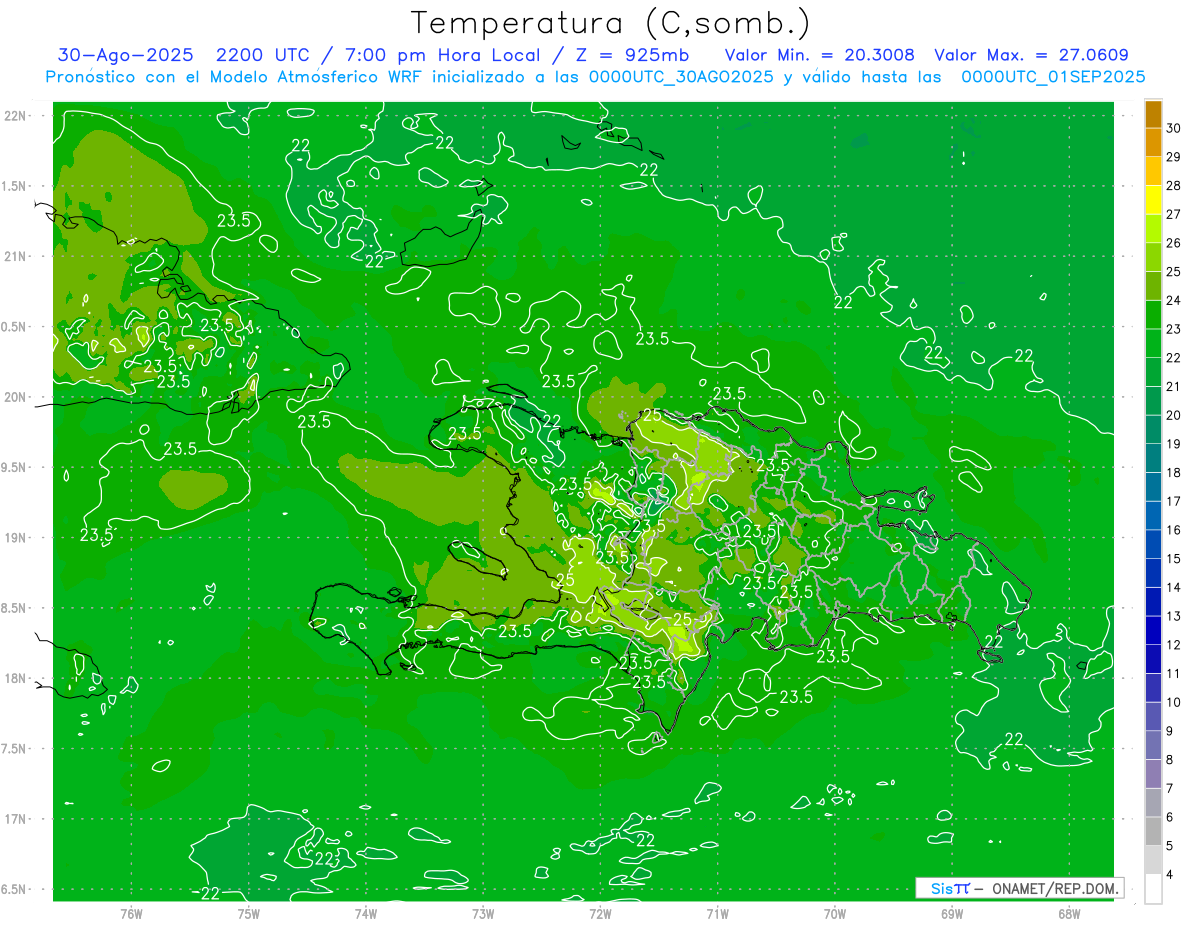Select the yellow color band between 27 and 28
This screenshot has width=1200, height=927.
[1153, 200]
